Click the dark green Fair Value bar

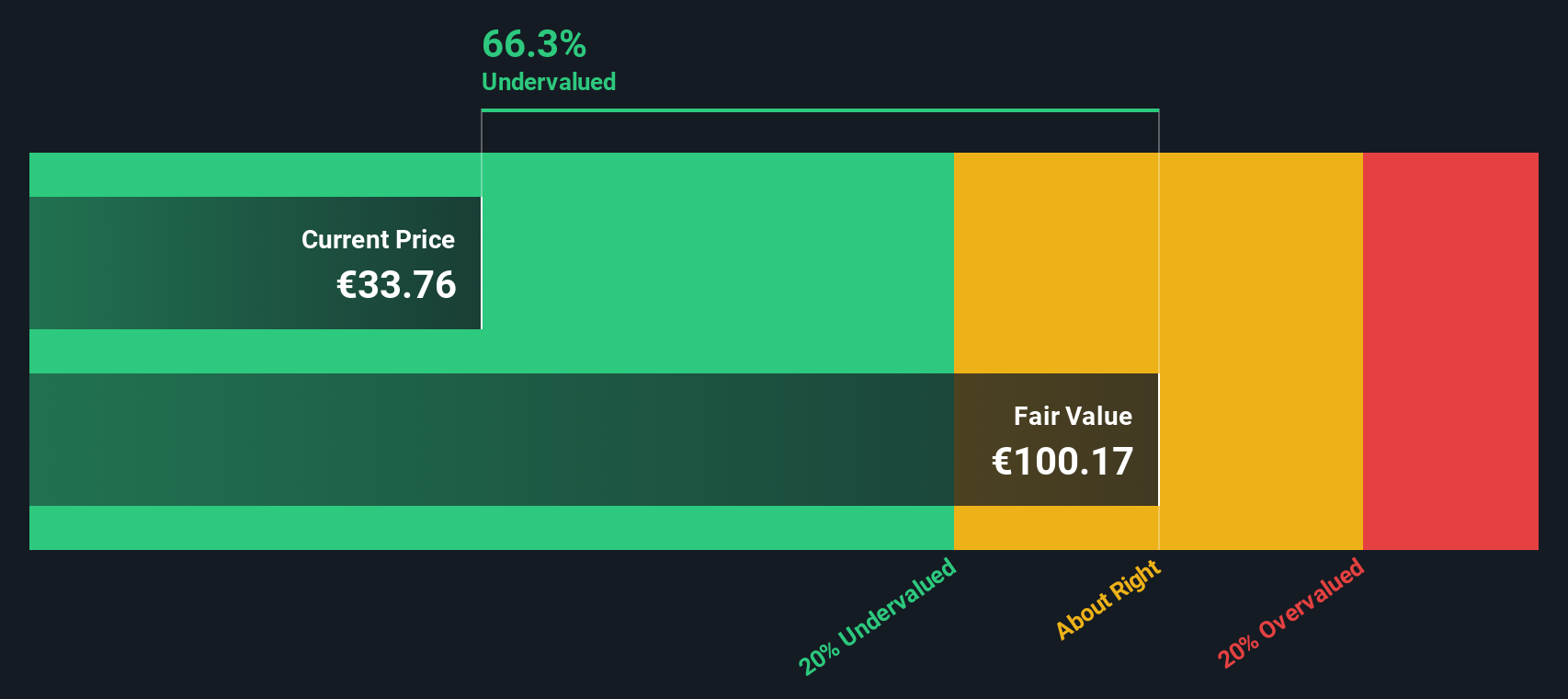point(492,440)
